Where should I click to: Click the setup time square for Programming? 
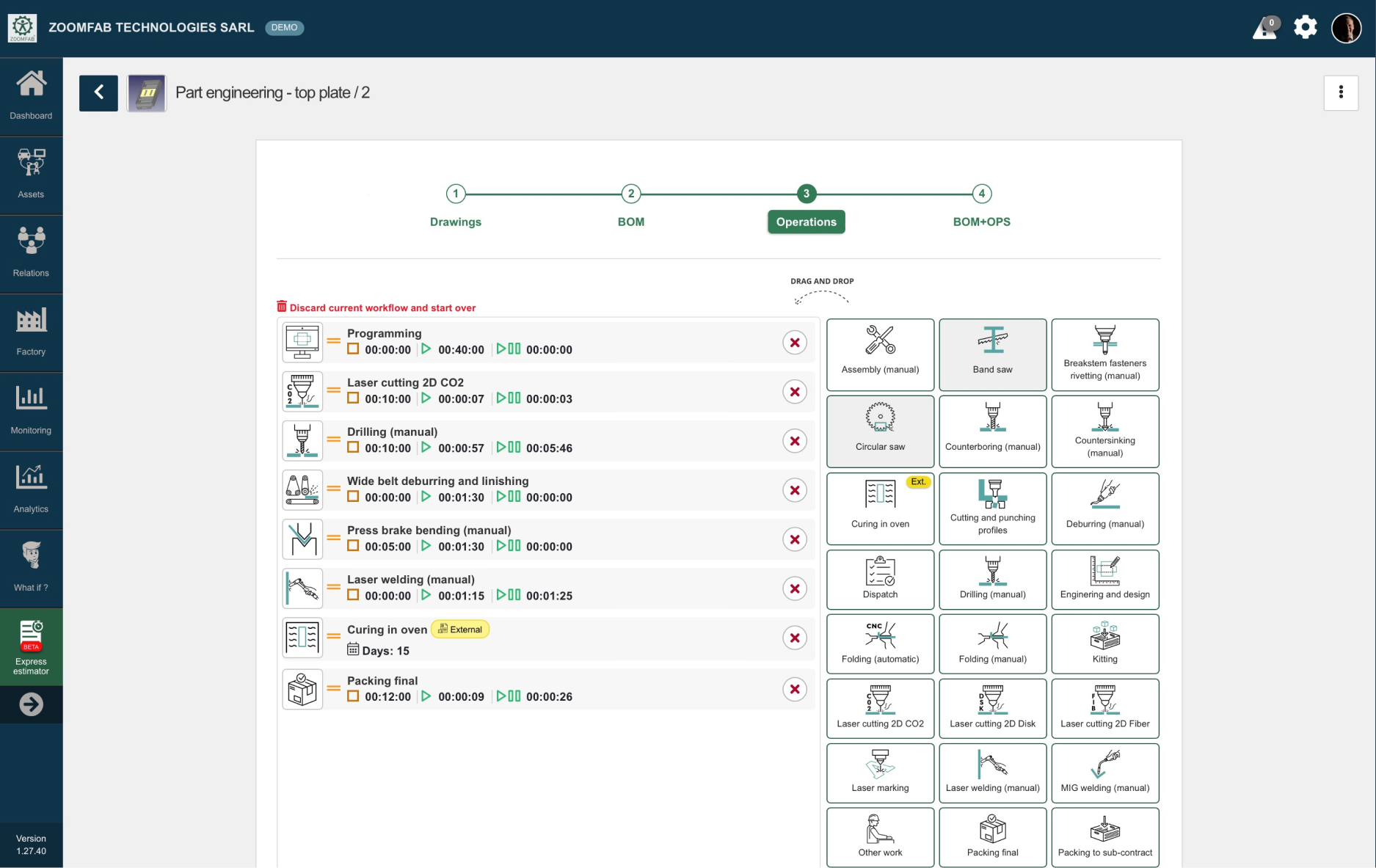353,349
